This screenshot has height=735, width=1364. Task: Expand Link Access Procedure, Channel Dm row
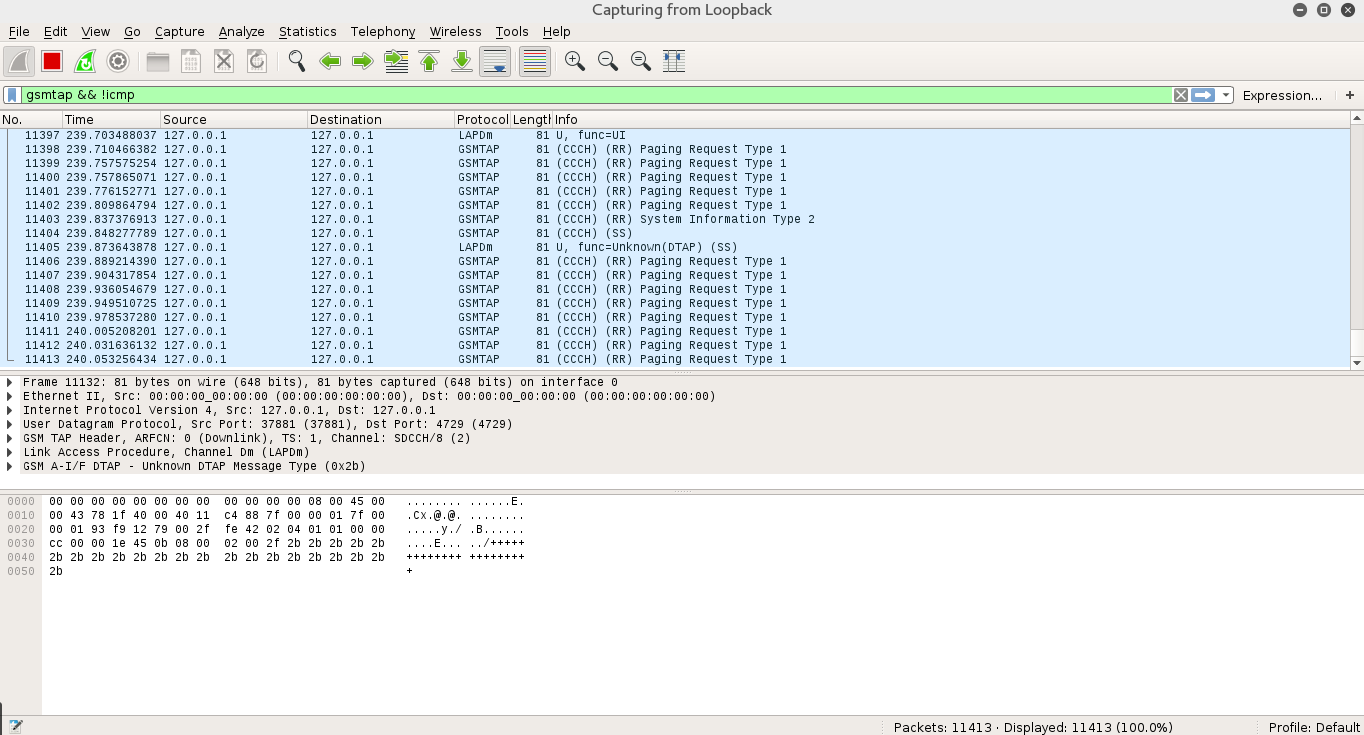[10, 452]
